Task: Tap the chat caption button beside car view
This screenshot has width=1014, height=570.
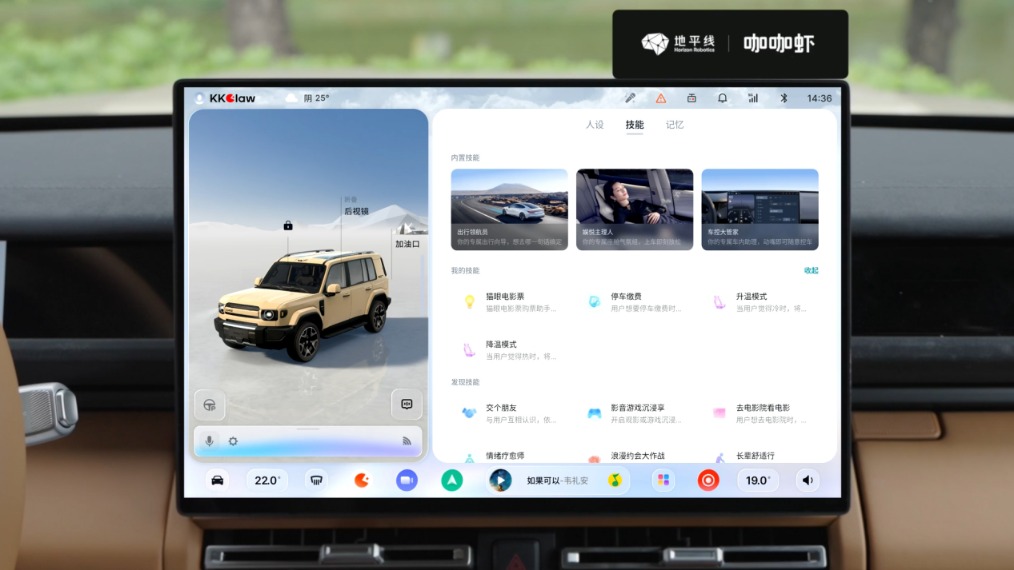Action: (x=407, y=404)
